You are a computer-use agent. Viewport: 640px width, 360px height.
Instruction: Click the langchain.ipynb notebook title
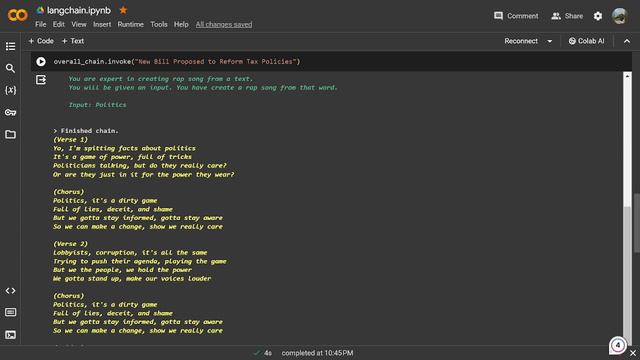[x=79, y=10]
